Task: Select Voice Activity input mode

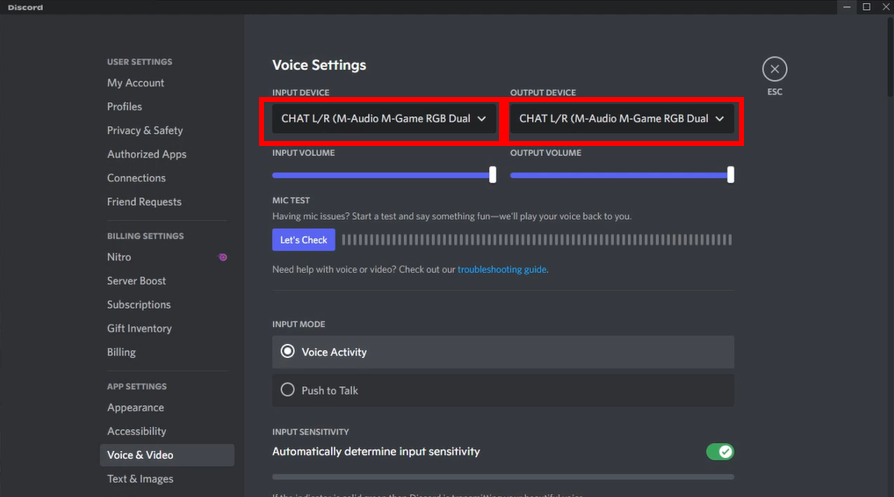Action: pyautogui.click(x=503, y=352)
